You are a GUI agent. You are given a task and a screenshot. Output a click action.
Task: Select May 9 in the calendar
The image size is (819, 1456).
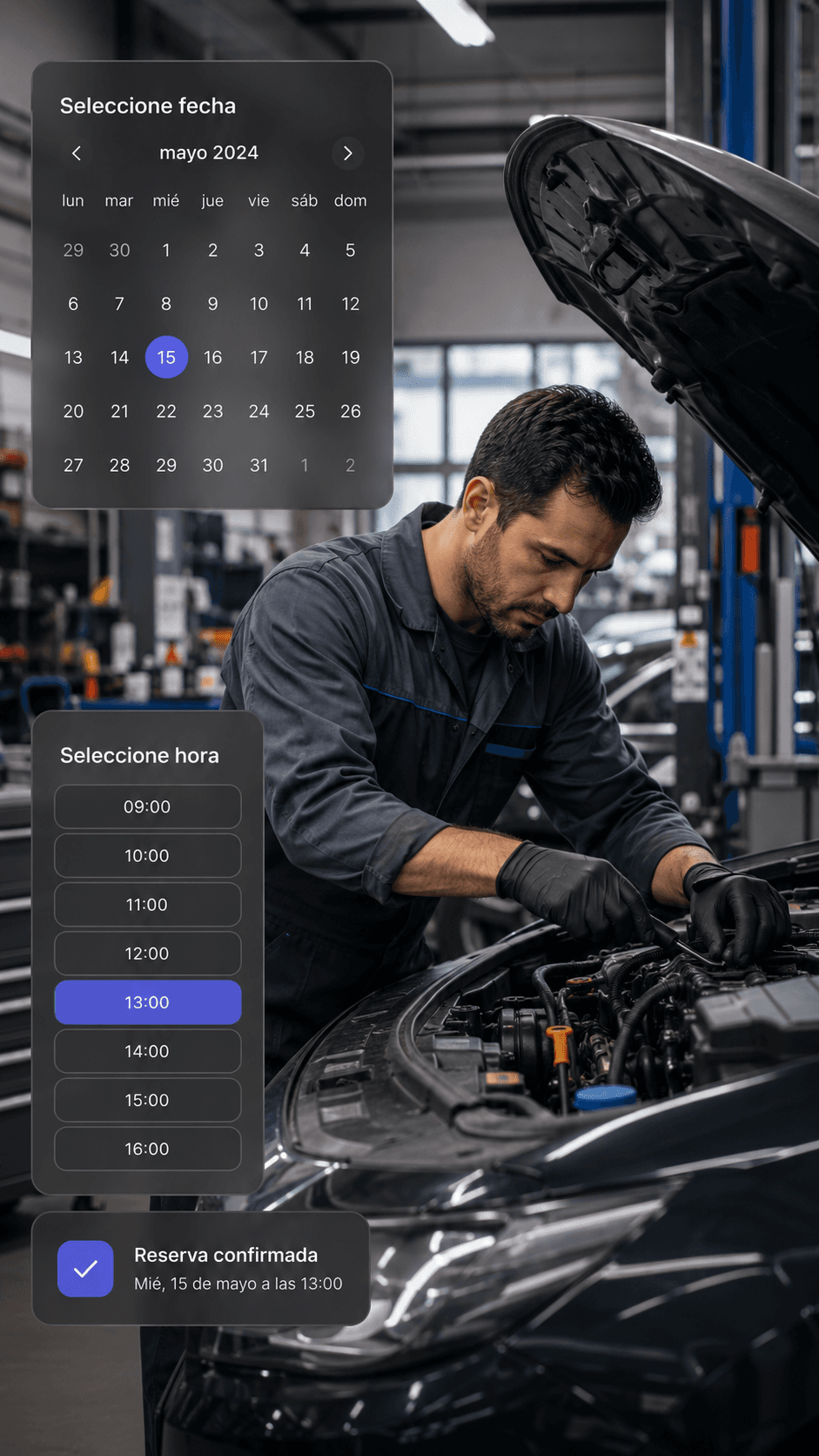(212, 304)
